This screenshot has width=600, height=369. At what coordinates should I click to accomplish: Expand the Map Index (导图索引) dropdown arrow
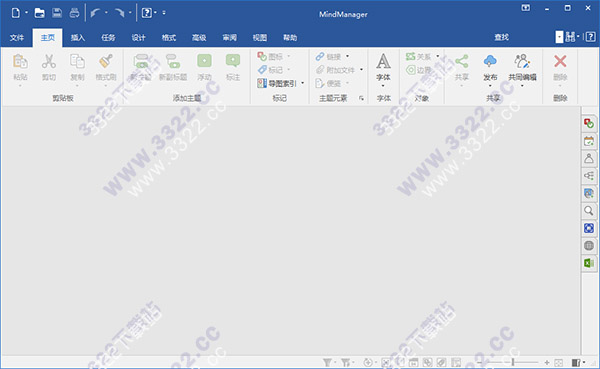tap(303, 83)
